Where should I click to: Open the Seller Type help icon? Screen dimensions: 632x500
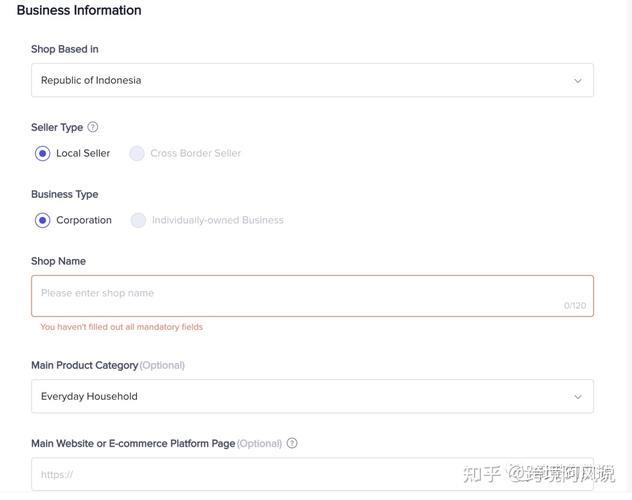[x=93, y=127]
